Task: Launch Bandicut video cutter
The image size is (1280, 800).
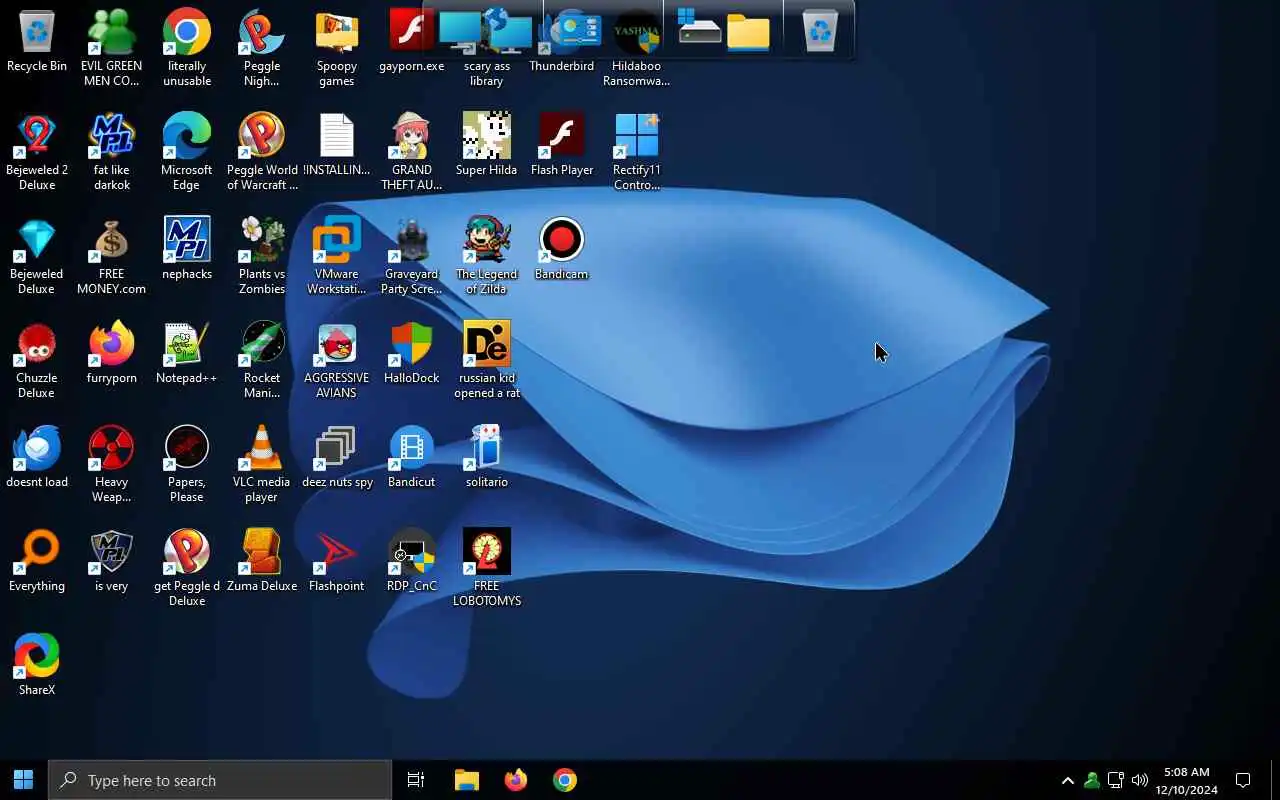Action: click(412, 456)
